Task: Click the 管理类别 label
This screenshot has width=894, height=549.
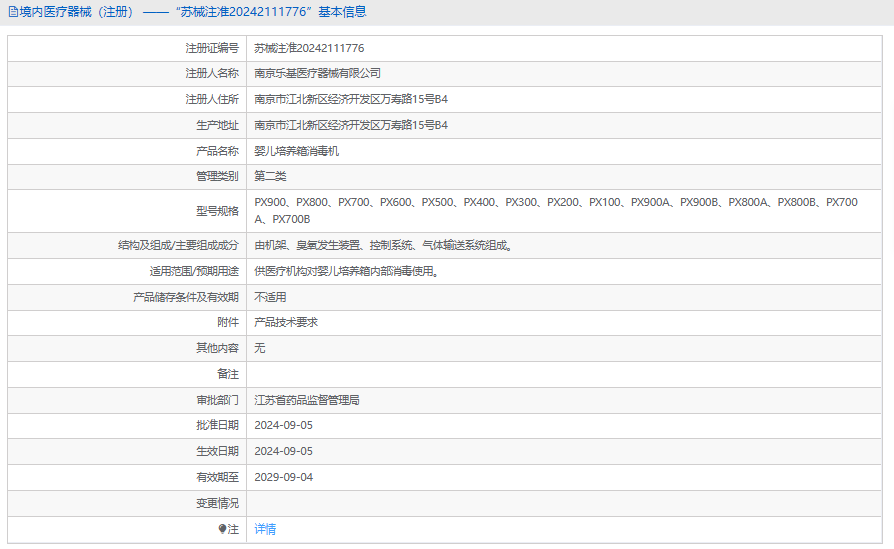Action: coord(217,176)
